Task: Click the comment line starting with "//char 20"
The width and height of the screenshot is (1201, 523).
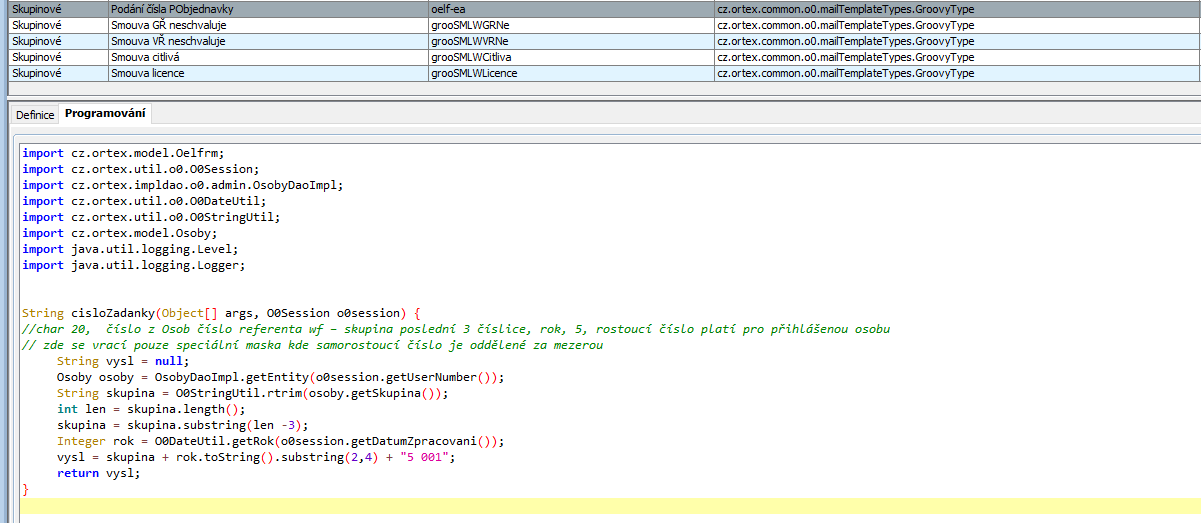Action: [x=300, y=329]
